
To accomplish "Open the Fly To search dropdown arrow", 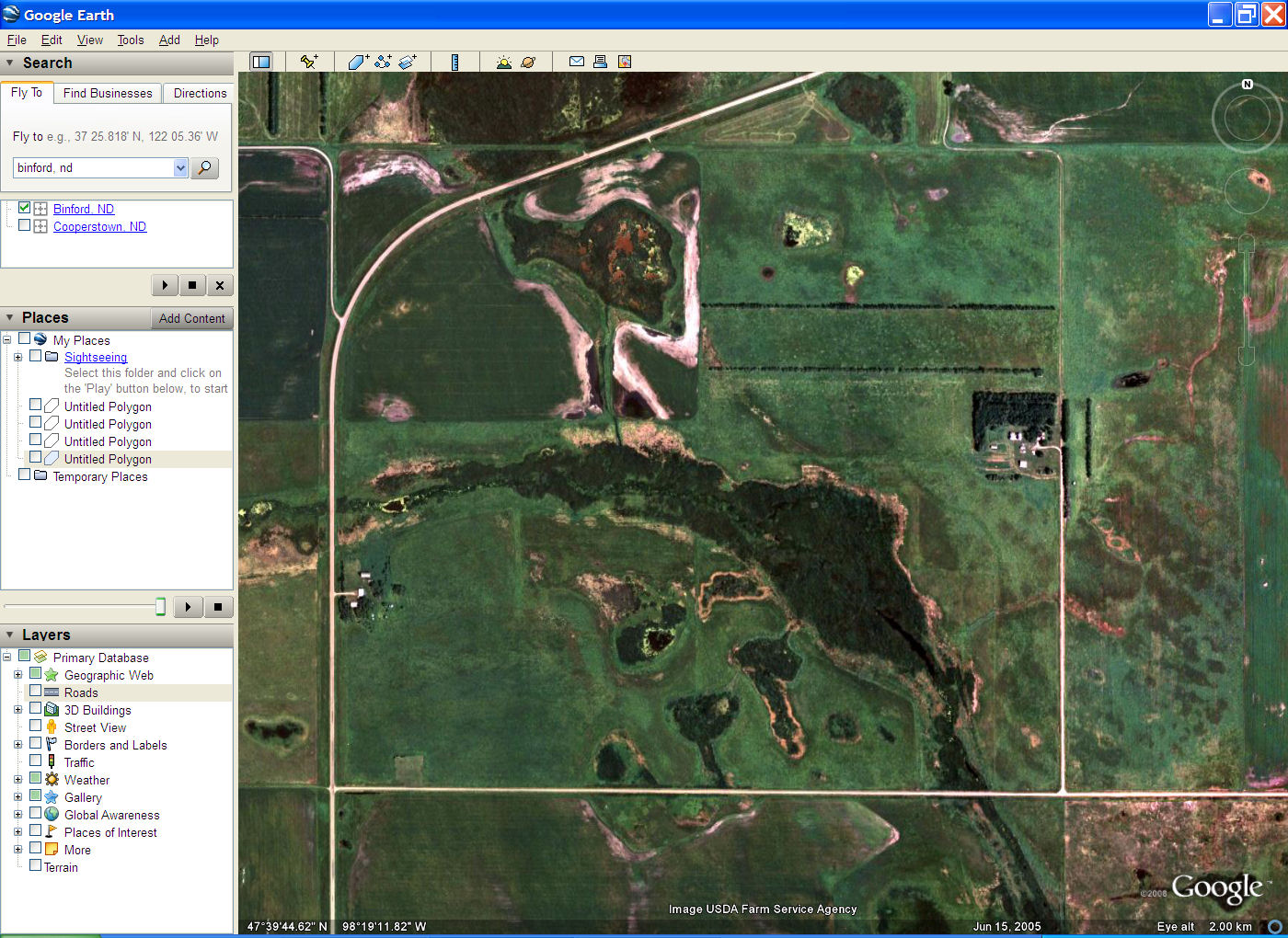I will 180,167.
